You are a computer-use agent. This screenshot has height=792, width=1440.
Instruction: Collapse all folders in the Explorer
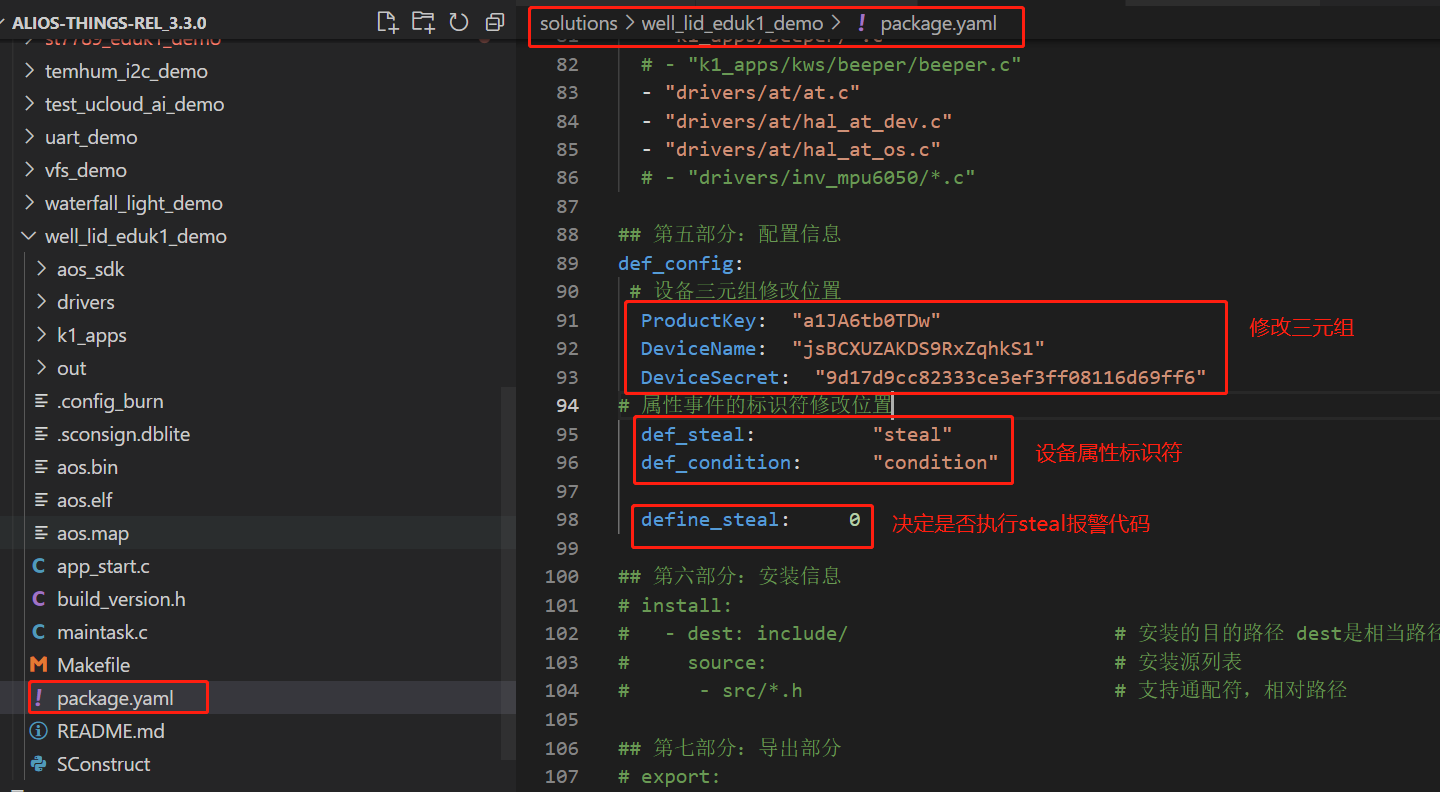[x=494, y=22]
